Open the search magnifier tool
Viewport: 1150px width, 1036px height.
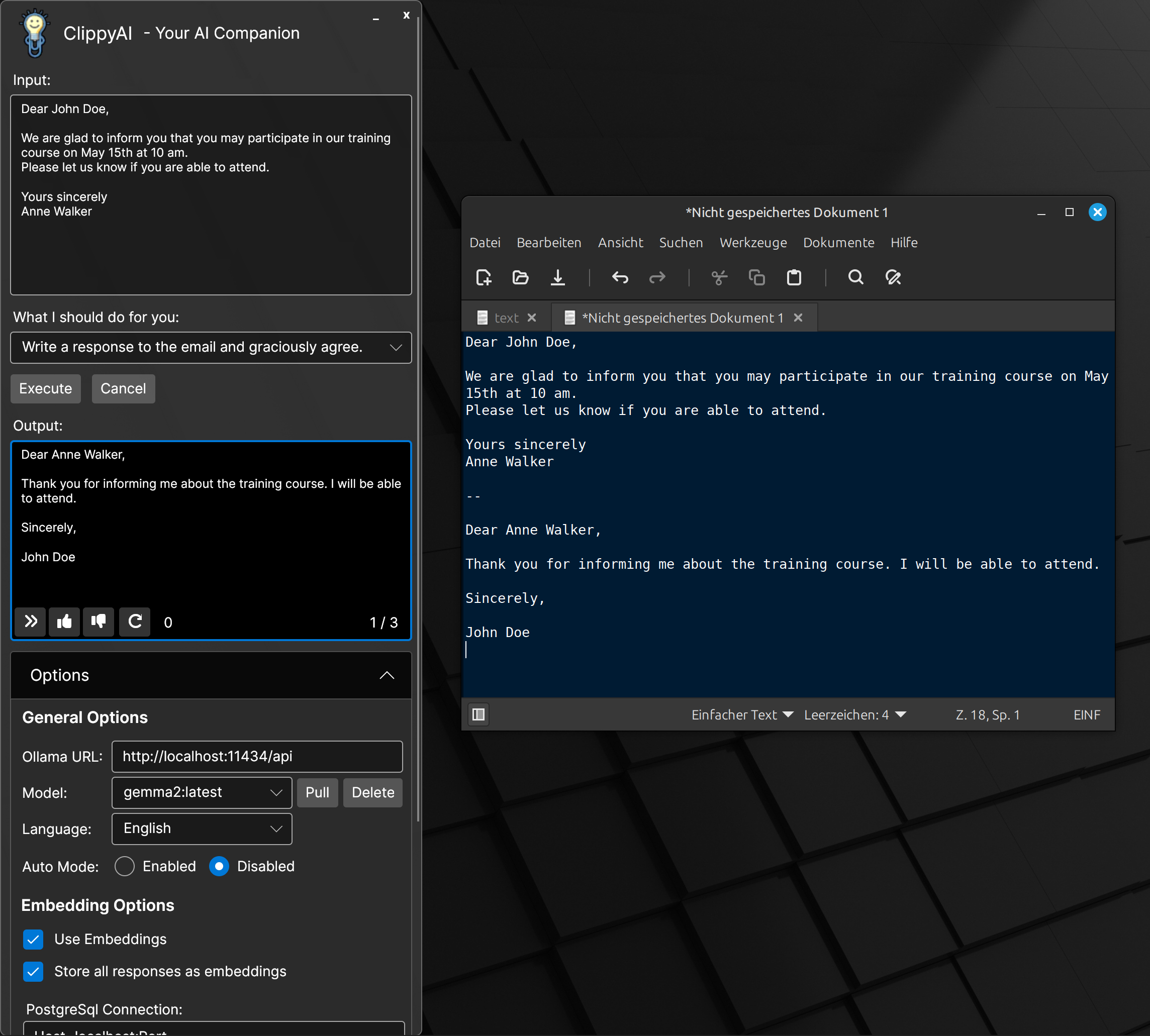[855, 278]
